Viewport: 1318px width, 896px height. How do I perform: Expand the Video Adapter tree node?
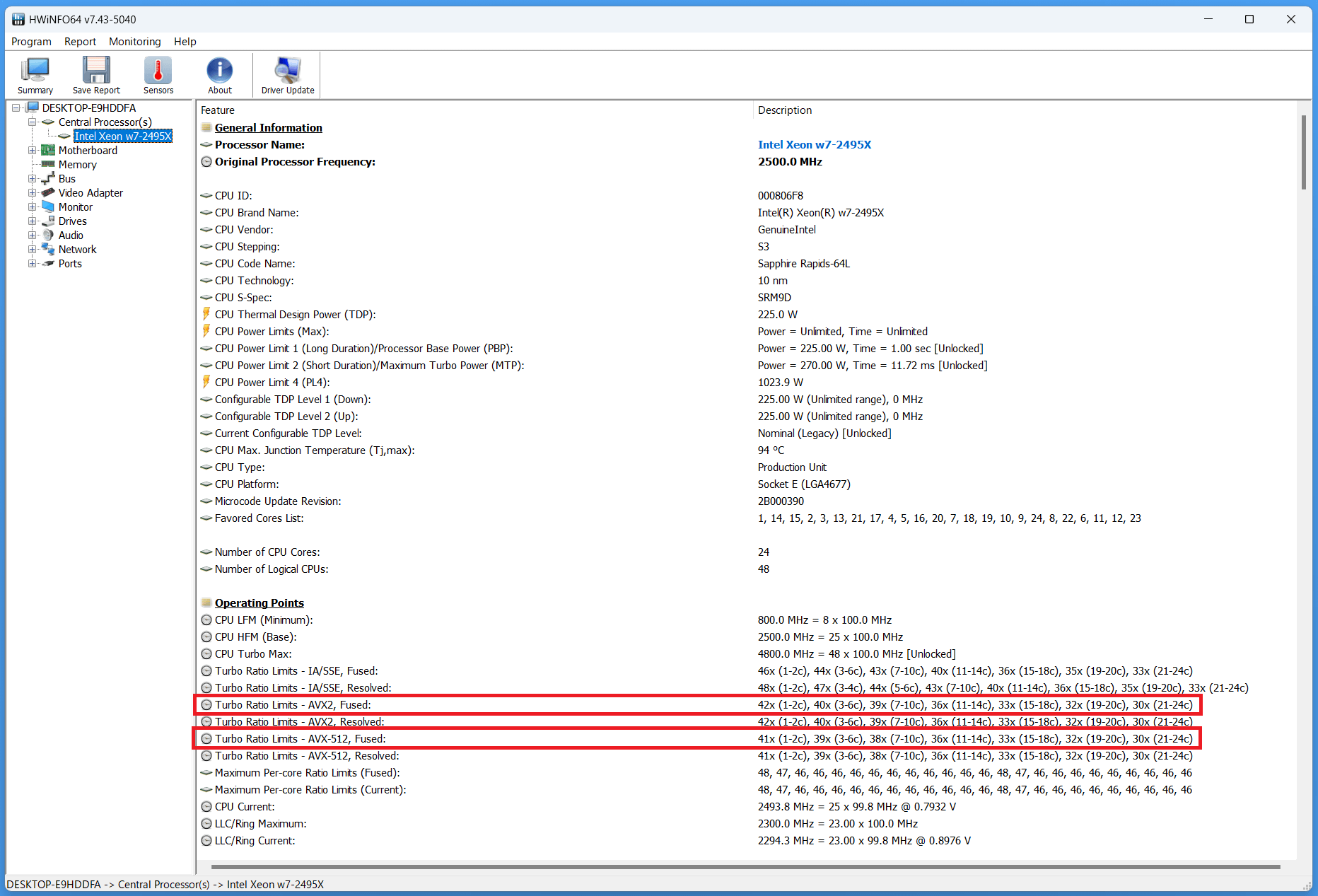coord(32,193)
